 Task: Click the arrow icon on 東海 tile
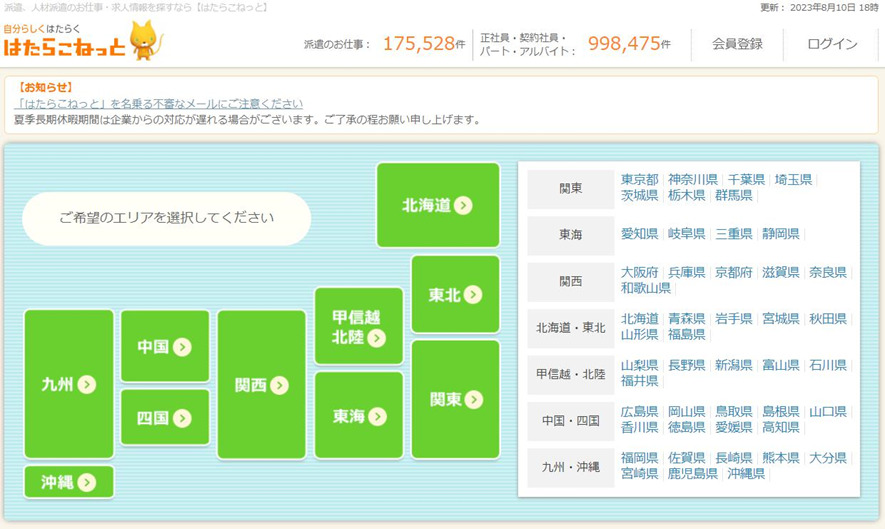pos(377,417)
